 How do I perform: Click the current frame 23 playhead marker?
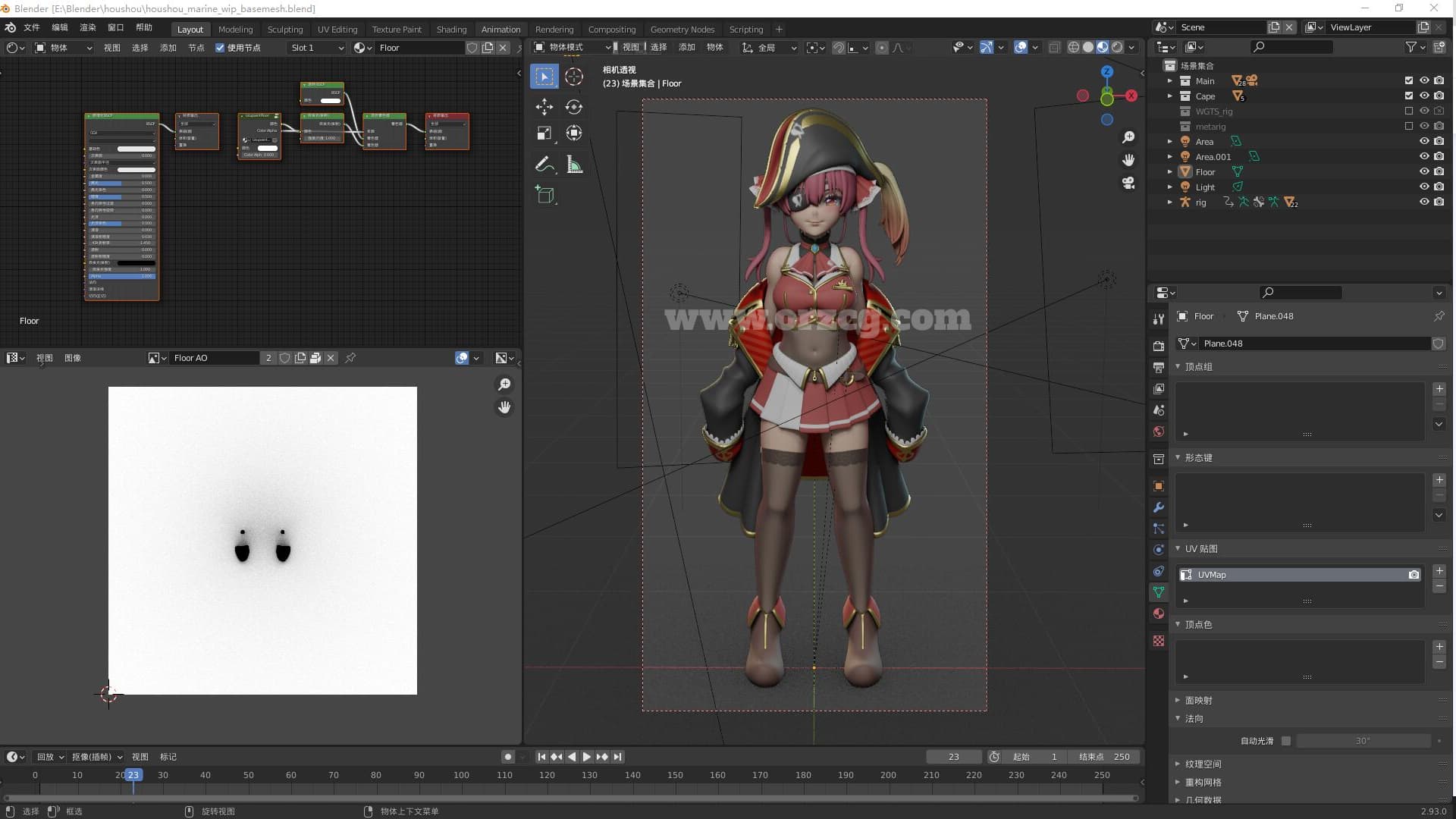click(x=133, y=775)
